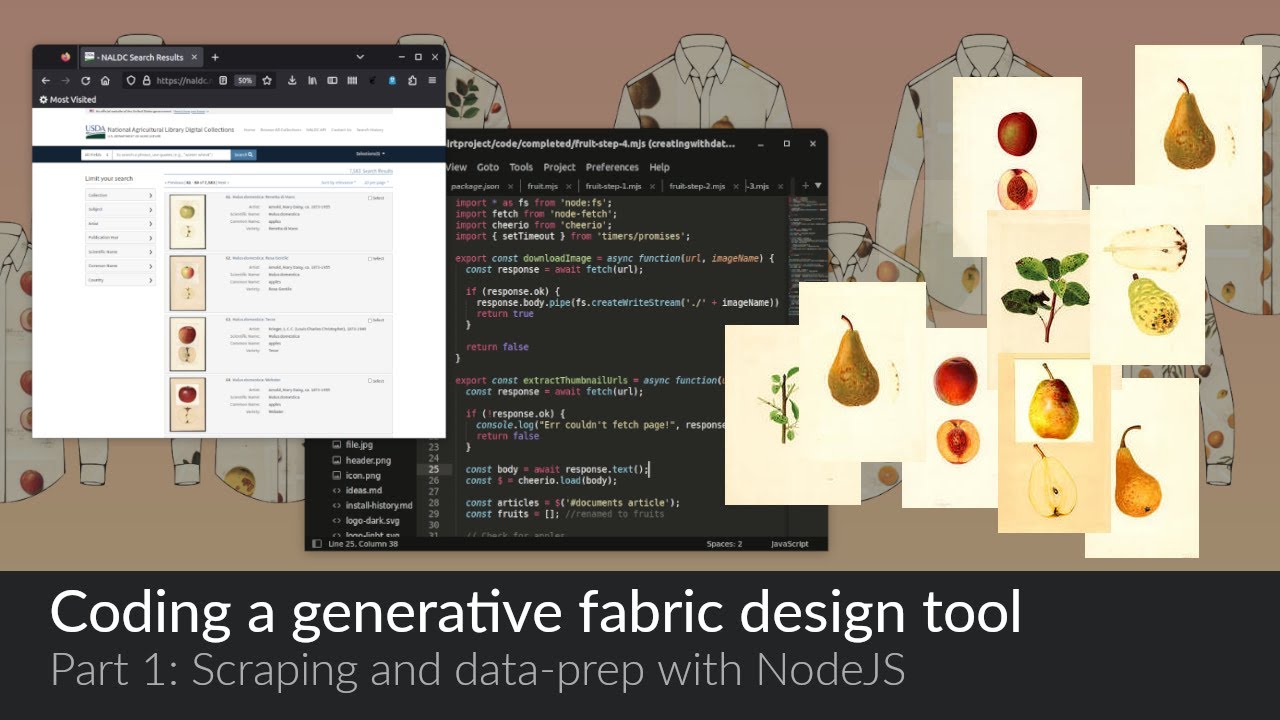Open the 20 per page dropdown

click(376, 183)
